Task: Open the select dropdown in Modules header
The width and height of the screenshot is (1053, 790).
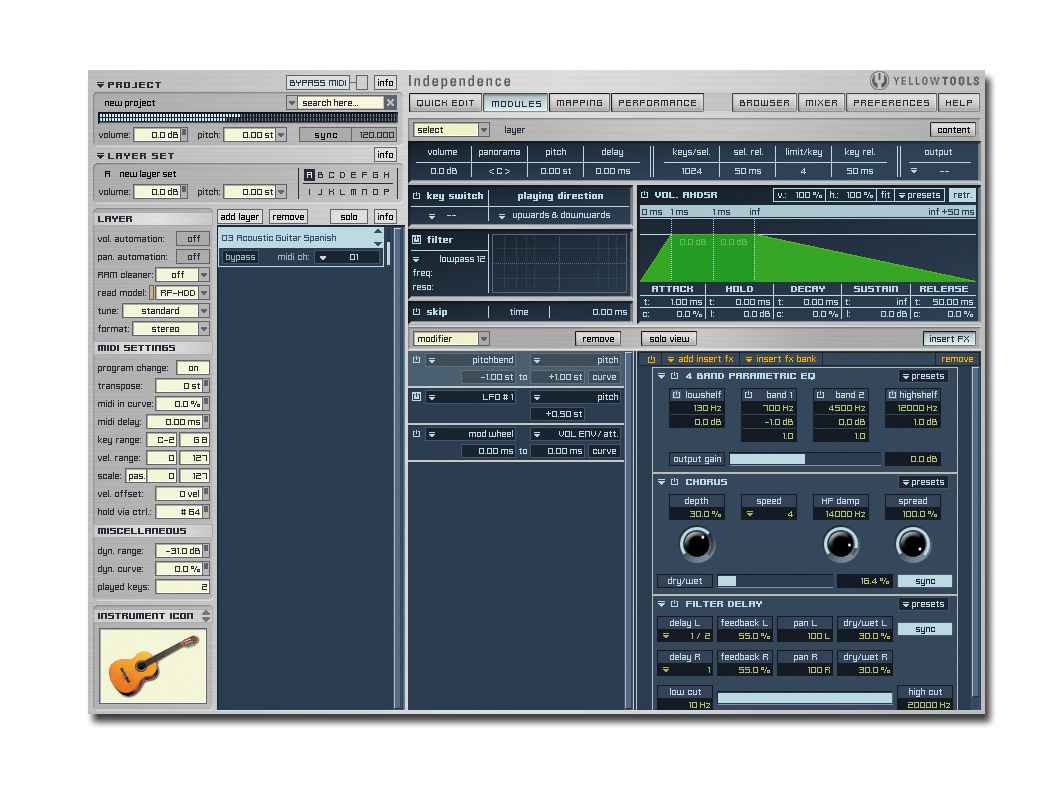Action: point(451,129)
